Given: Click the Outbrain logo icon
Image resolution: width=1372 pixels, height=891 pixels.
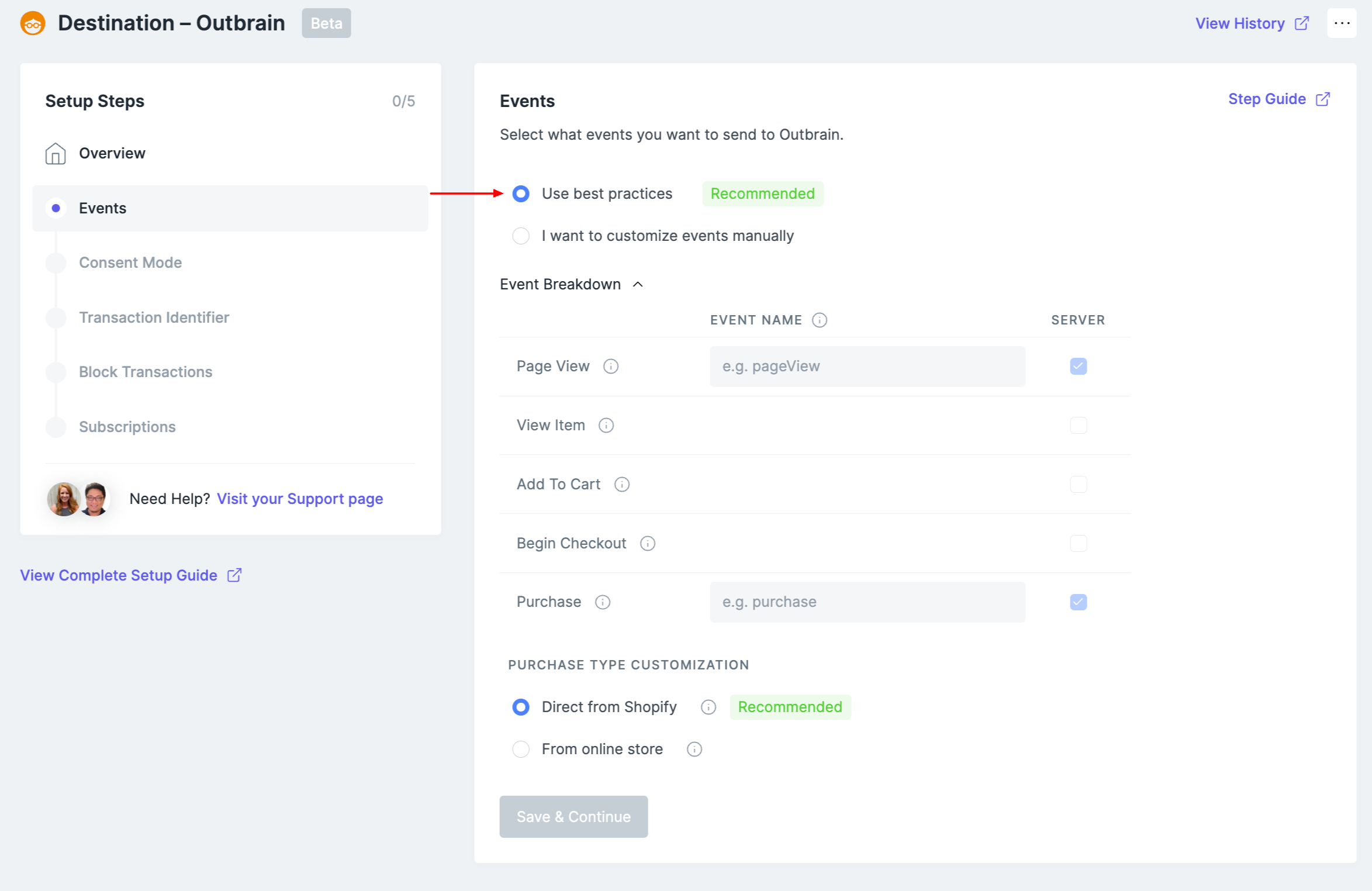Looking at the screenshot, I should [x=33, y=23].
